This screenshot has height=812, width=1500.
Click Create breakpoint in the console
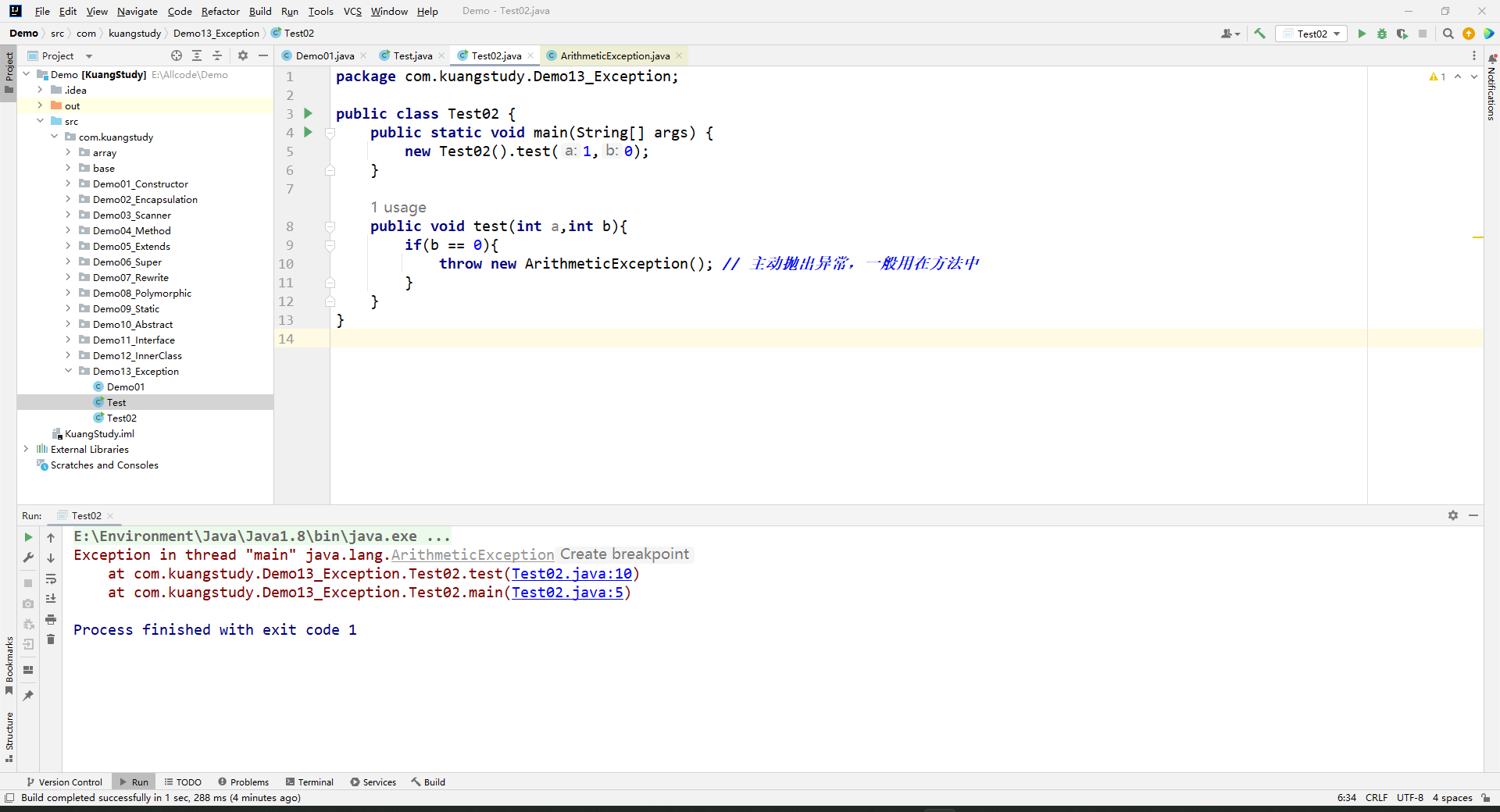tap(625, 554)
